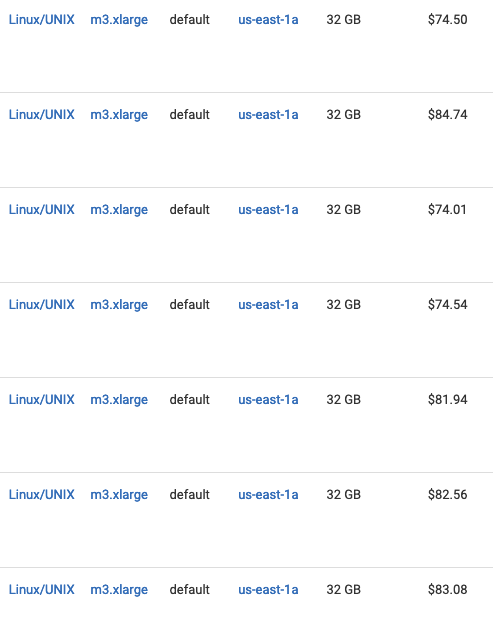Open Linux/UNIX link in $74.01 row
This screenshot has width=493, height=618.
pyautogui.click(x=41, y=209)
